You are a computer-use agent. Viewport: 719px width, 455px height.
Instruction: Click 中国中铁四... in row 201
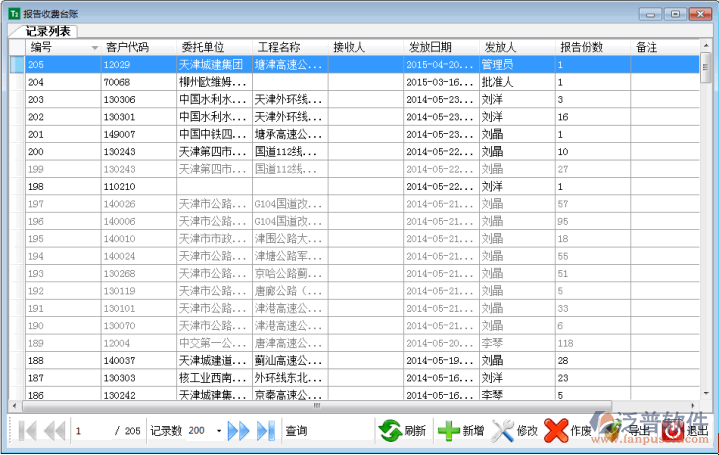212,134
